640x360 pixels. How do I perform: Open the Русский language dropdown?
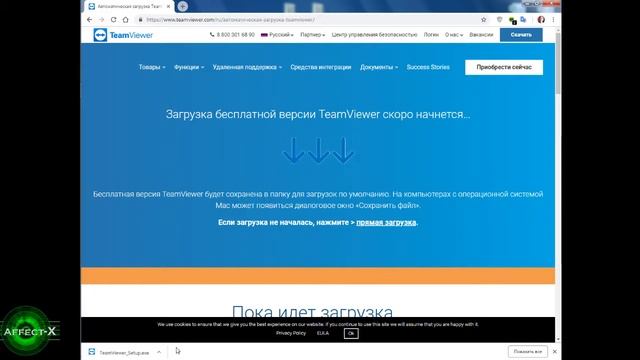click(x=277, y=35)
